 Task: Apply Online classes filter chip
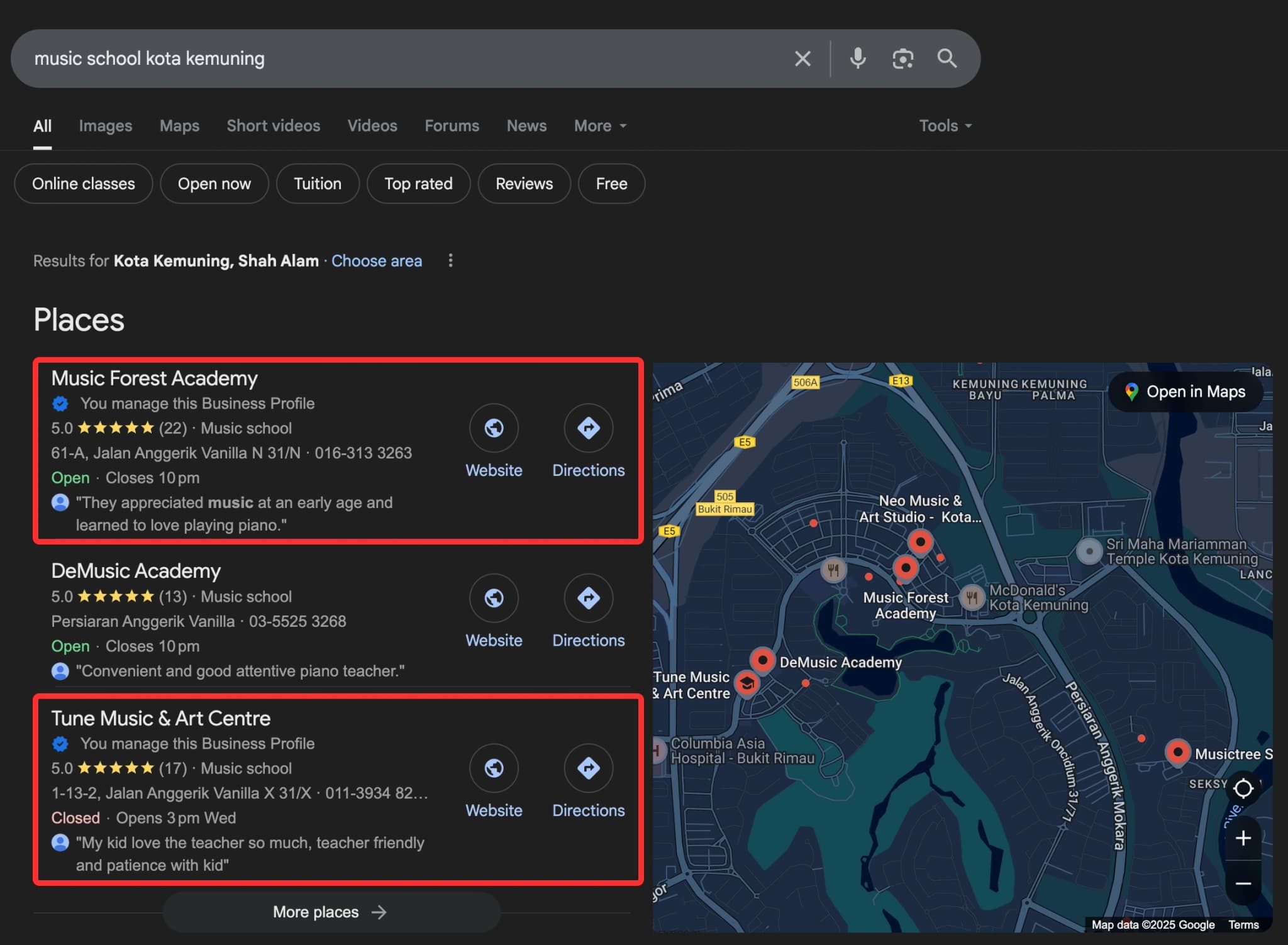[83, 184]
